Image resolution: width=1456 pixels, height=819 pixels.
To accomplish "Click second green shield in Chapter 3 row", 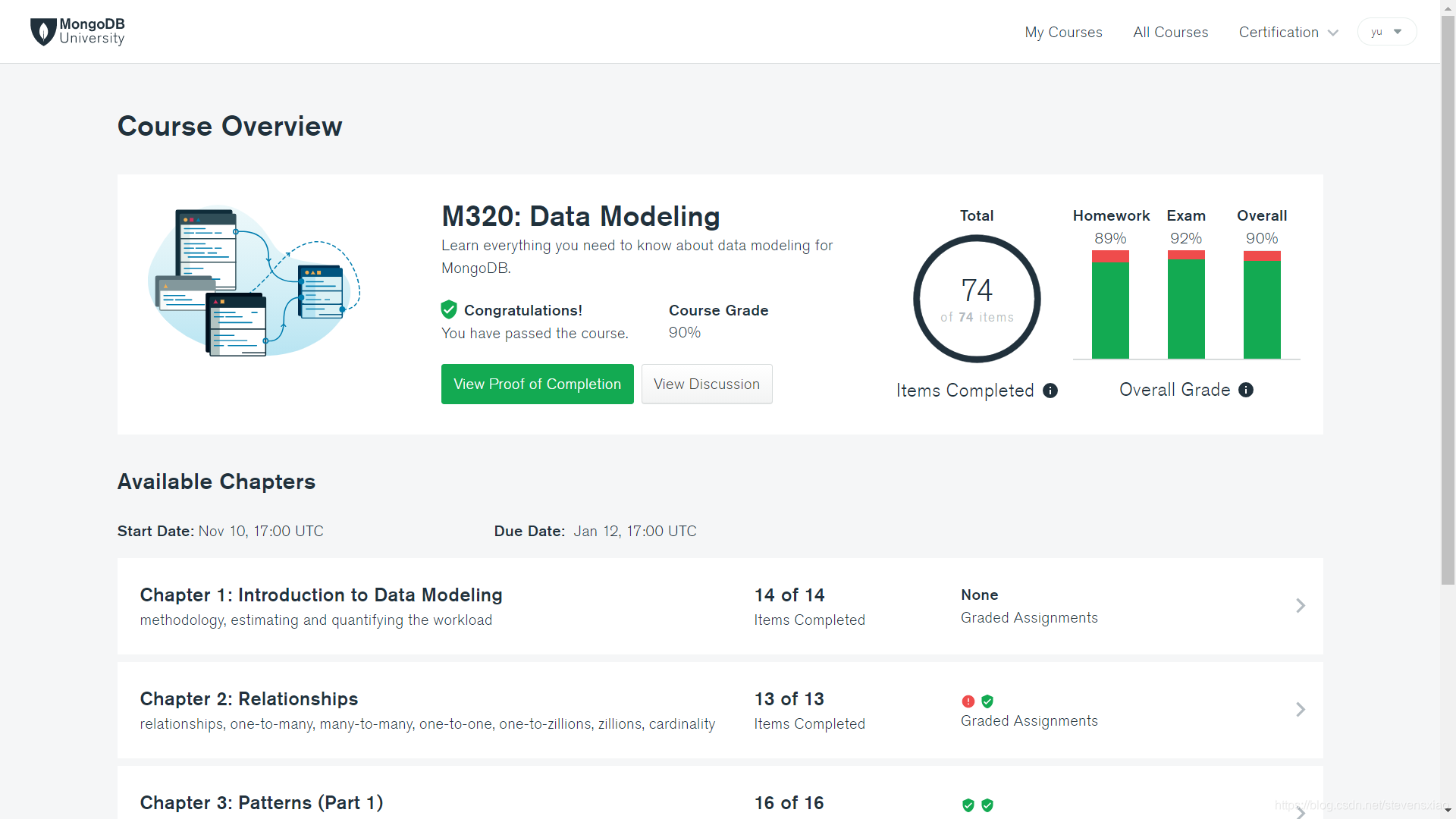I will tap(987, 805).
